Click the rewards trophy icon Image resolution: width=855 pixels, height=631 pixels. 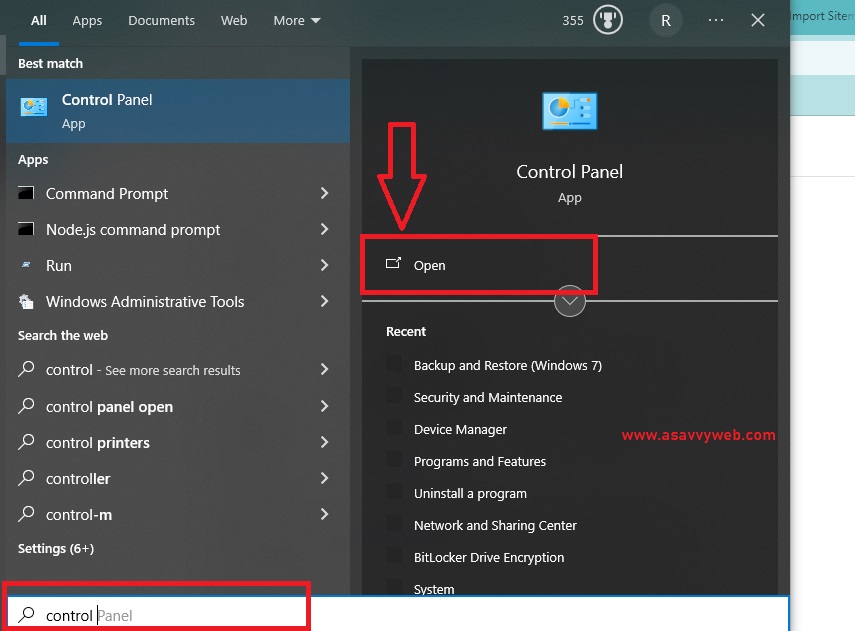(x=607, y=21)
